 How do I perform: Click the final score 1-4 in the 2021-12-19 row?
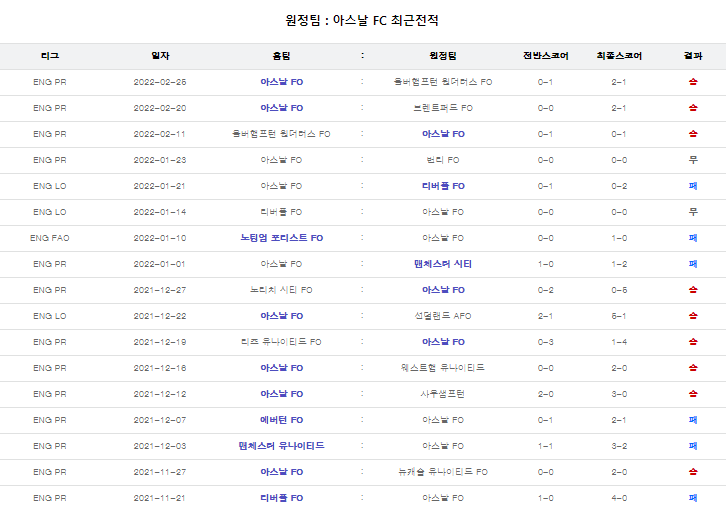[619, 342]
